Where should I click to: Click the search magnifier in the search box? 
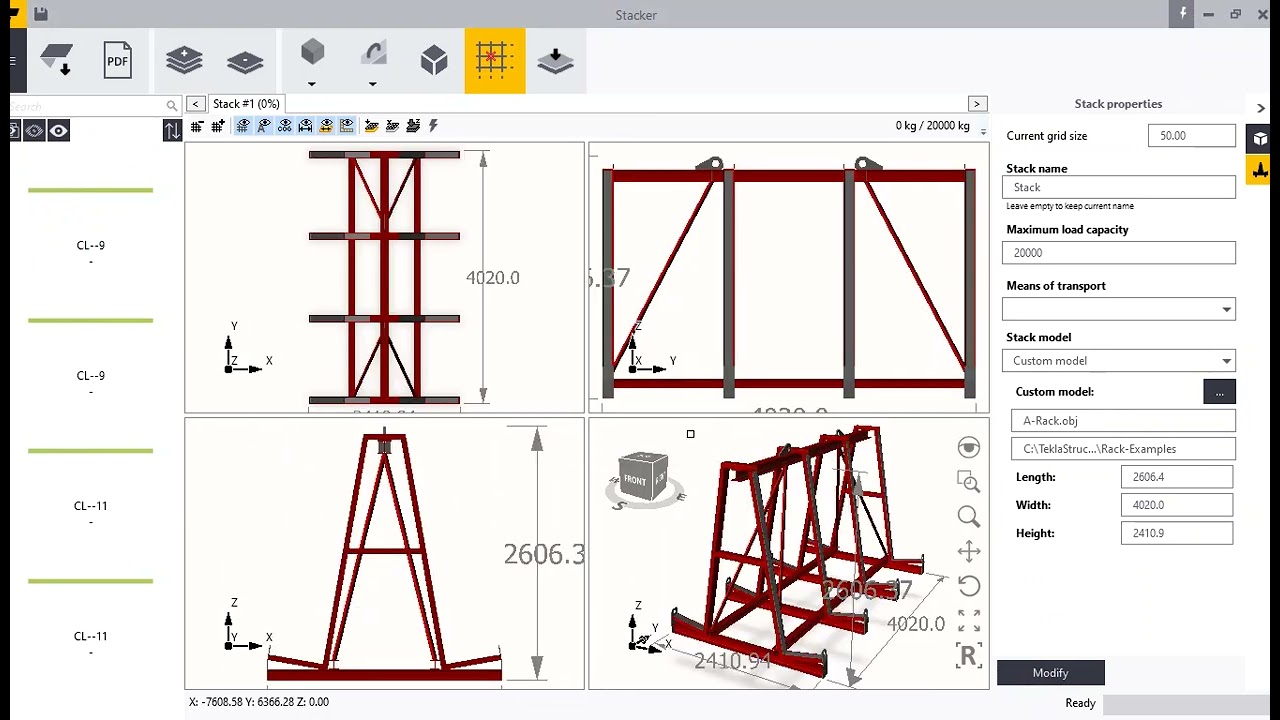(x=172, y=105)
